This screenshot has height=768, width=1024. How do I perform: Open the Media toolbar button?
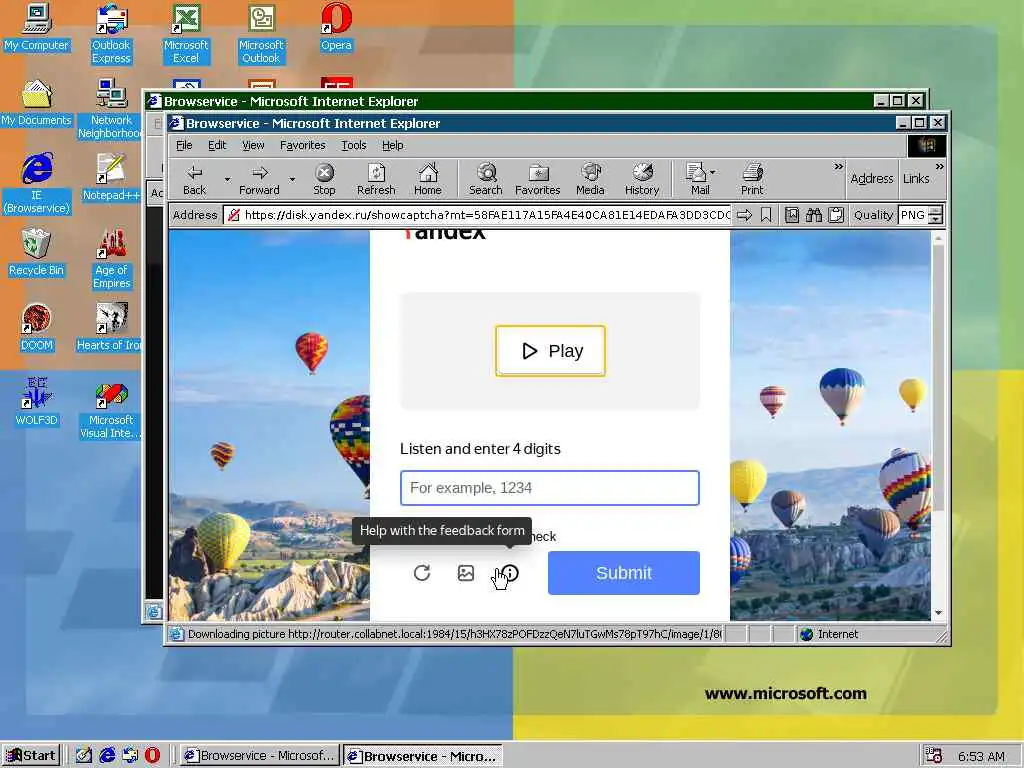click(x=590, y=180)
